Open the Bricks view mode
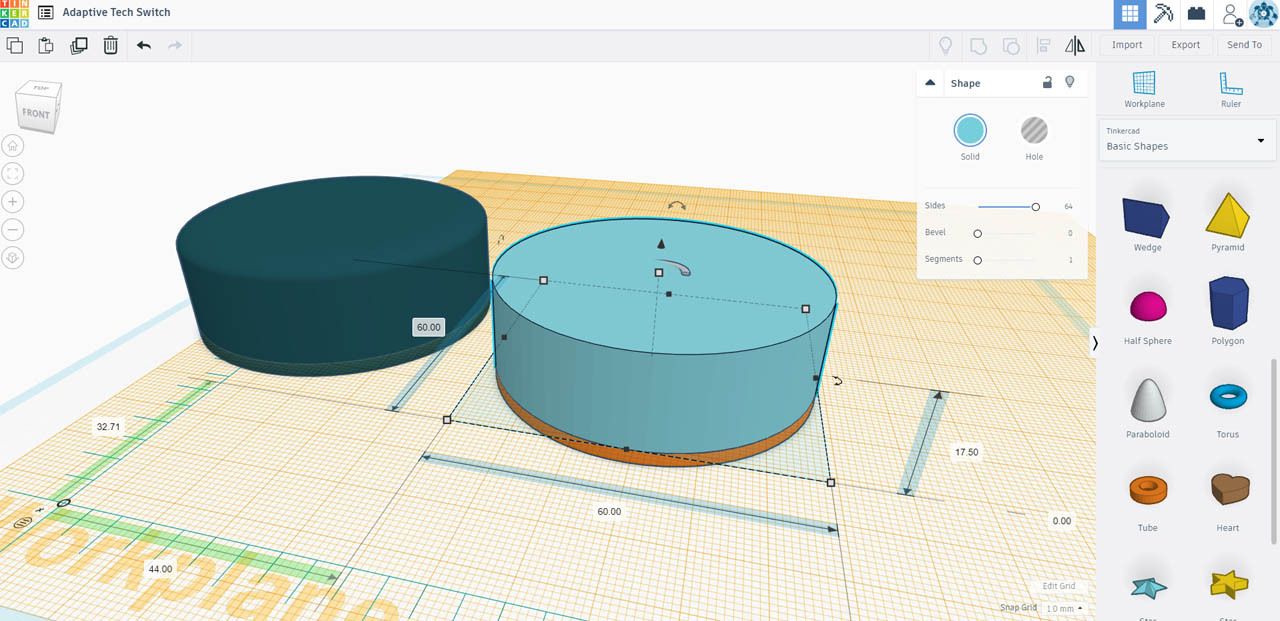Viewport: 1280px width, 621px height. click(x=1196, y=14)
